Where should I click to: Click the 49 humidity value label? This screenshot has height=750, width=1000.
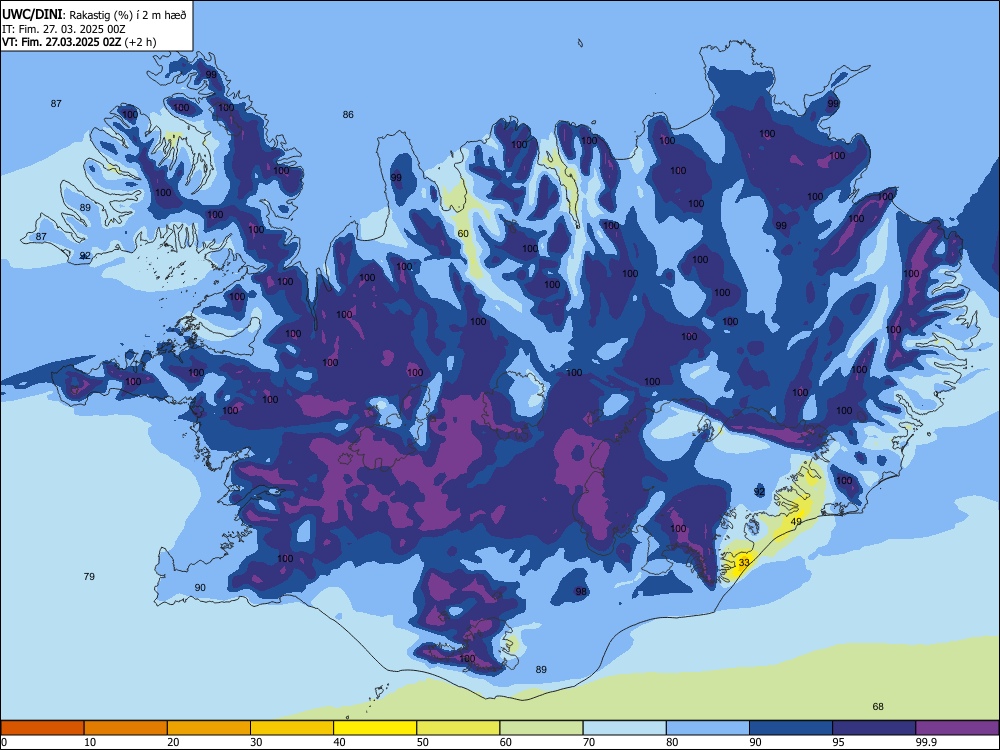click(796, 522)
